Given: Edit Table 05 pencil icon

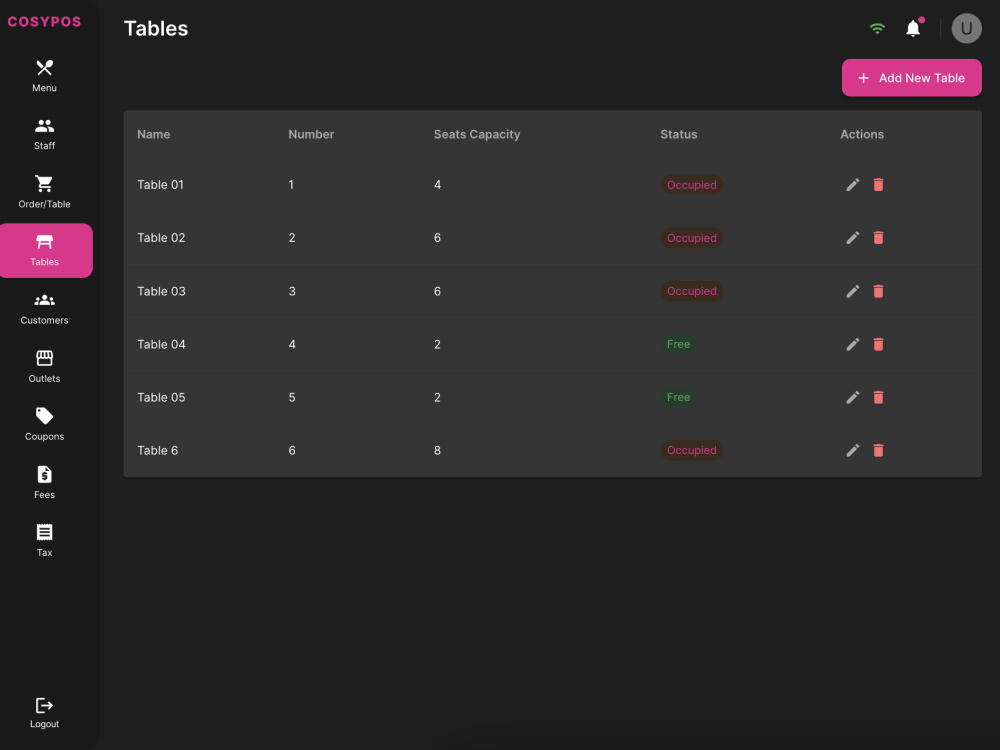Looking at the screenshot, I should [853, 397].
